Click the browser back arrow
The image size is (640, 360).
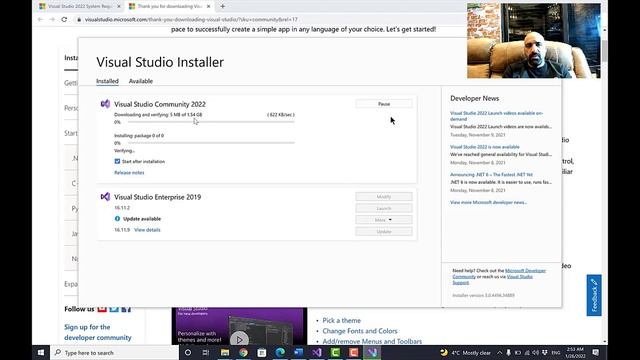40,19
